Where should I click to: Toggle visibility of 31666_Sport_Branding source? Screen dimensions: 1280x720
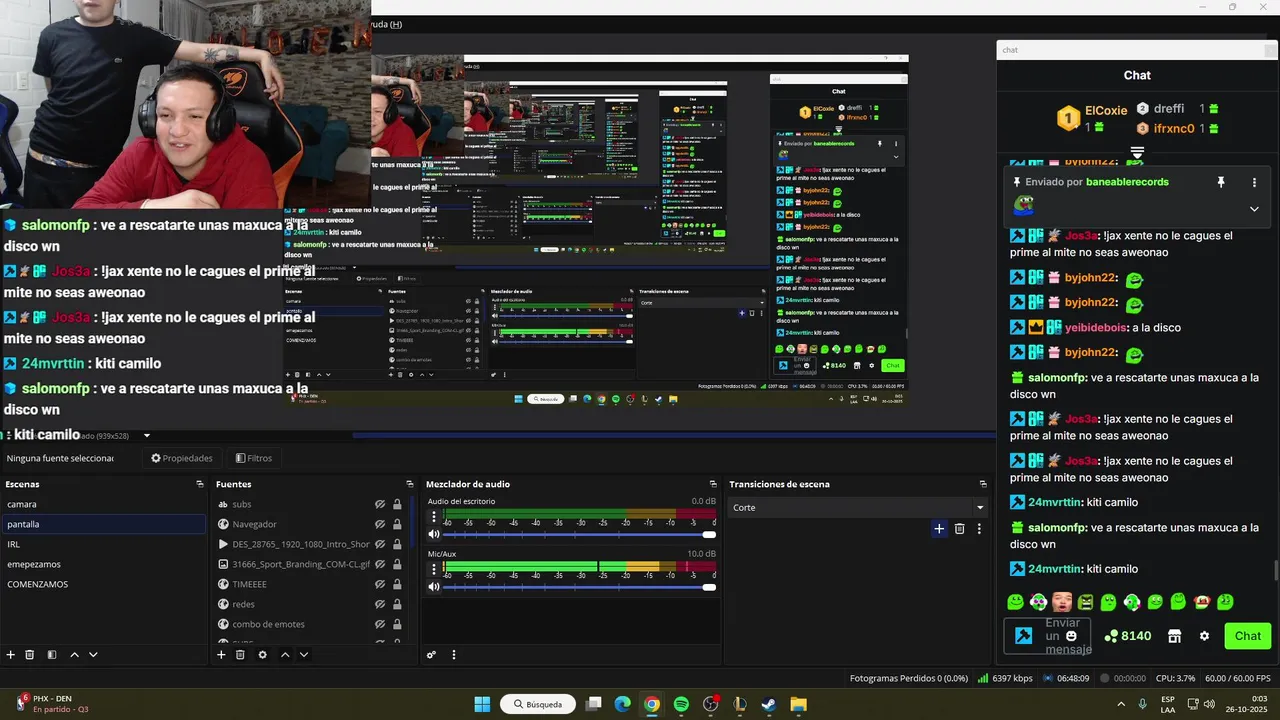click(380, 564)
